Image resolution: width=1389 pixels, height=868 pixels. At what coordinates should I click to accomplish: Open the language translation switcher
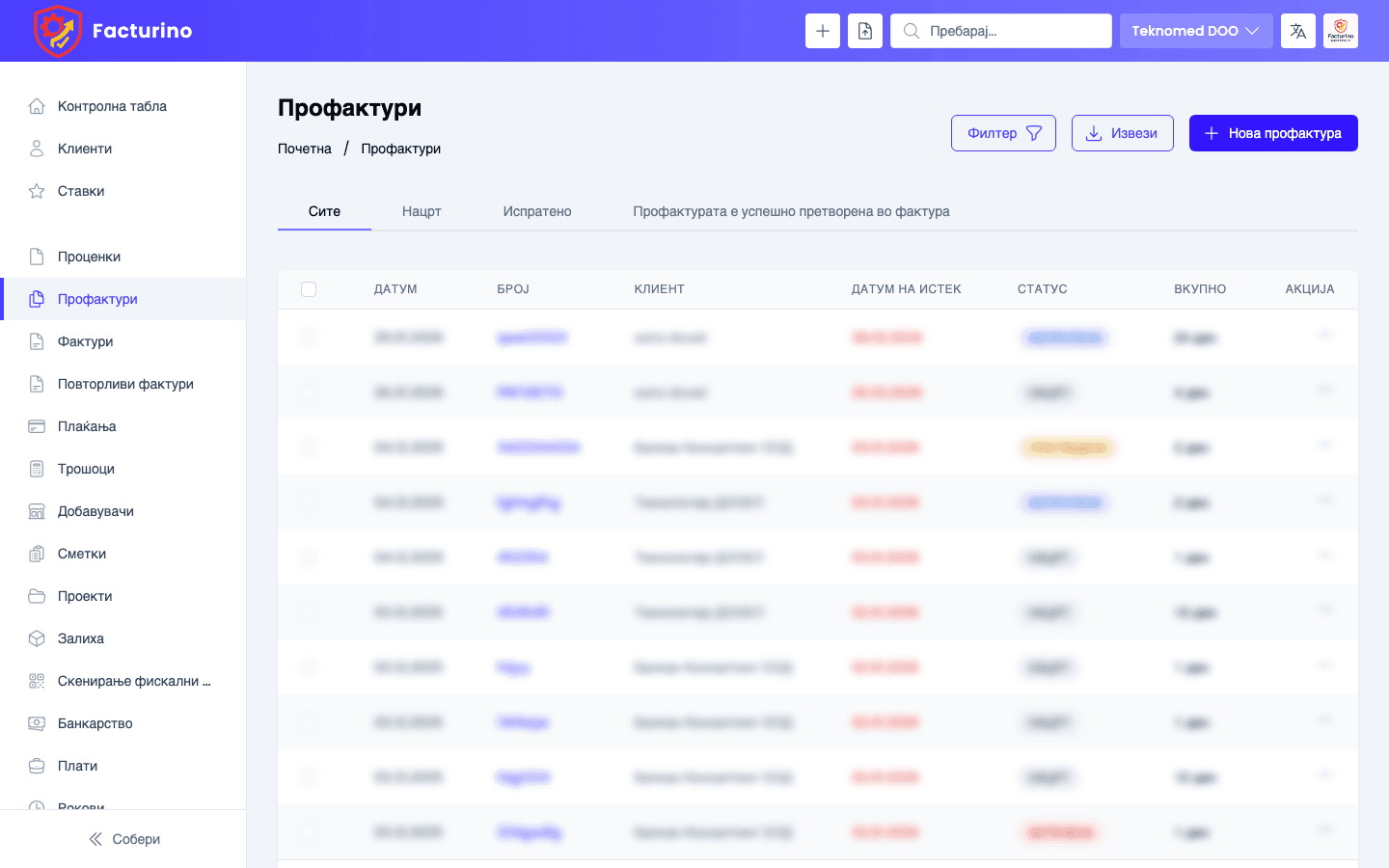coord(1297,31)
